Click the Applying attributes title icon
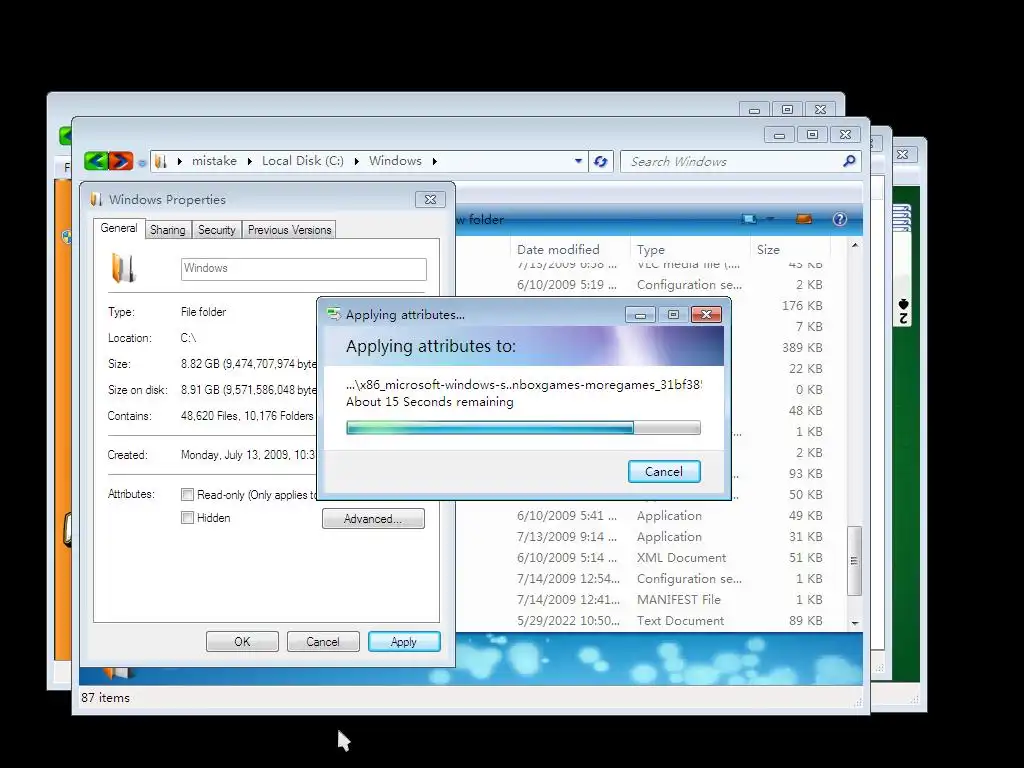1024x768 pixels. click(x=334, y=314)
